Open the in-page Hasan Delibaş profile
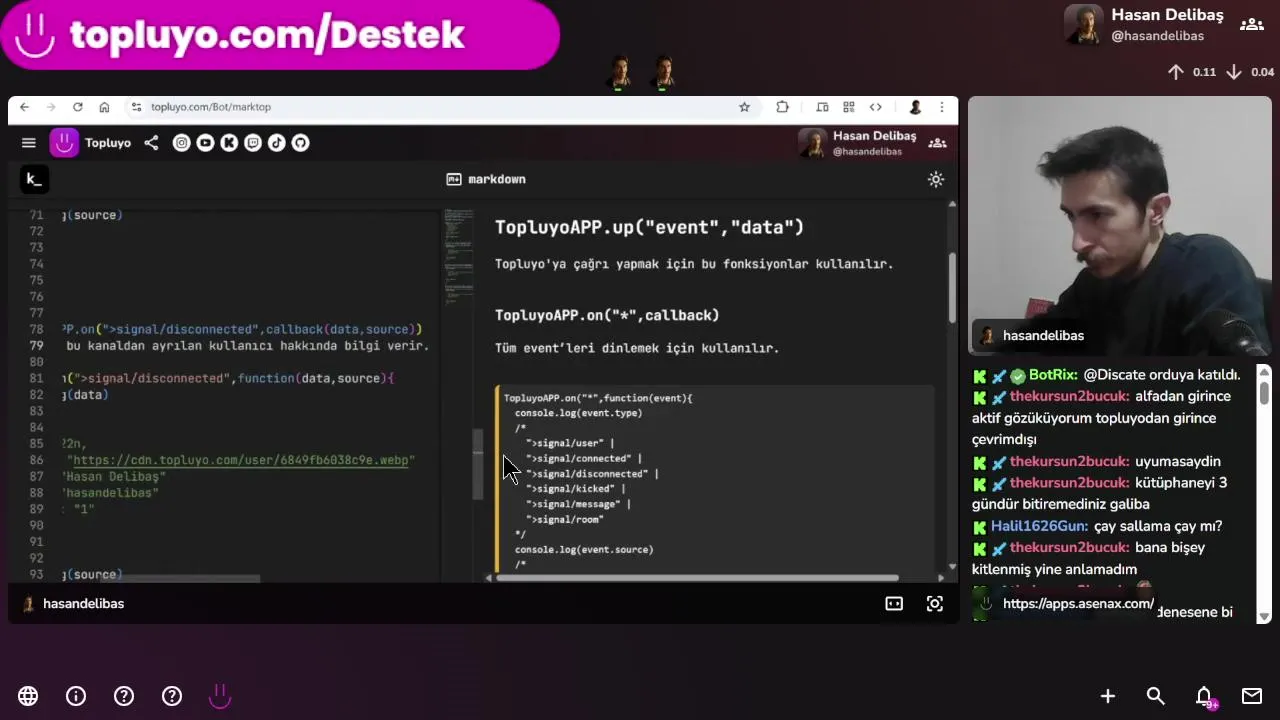 point(858,143)
